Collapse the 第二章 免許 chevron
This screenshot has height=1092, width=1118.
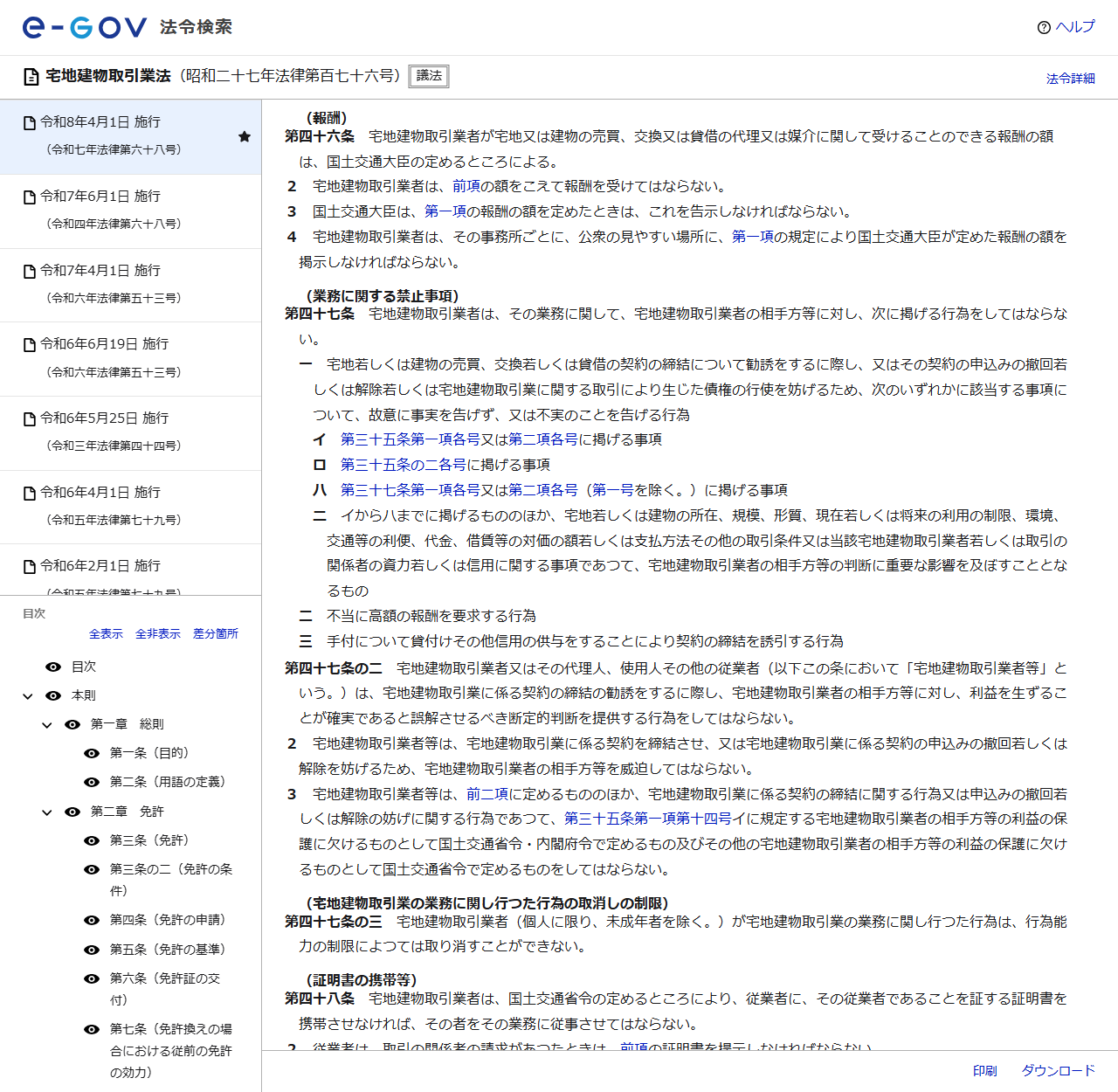pyautogui.click(x=47, y=812)
